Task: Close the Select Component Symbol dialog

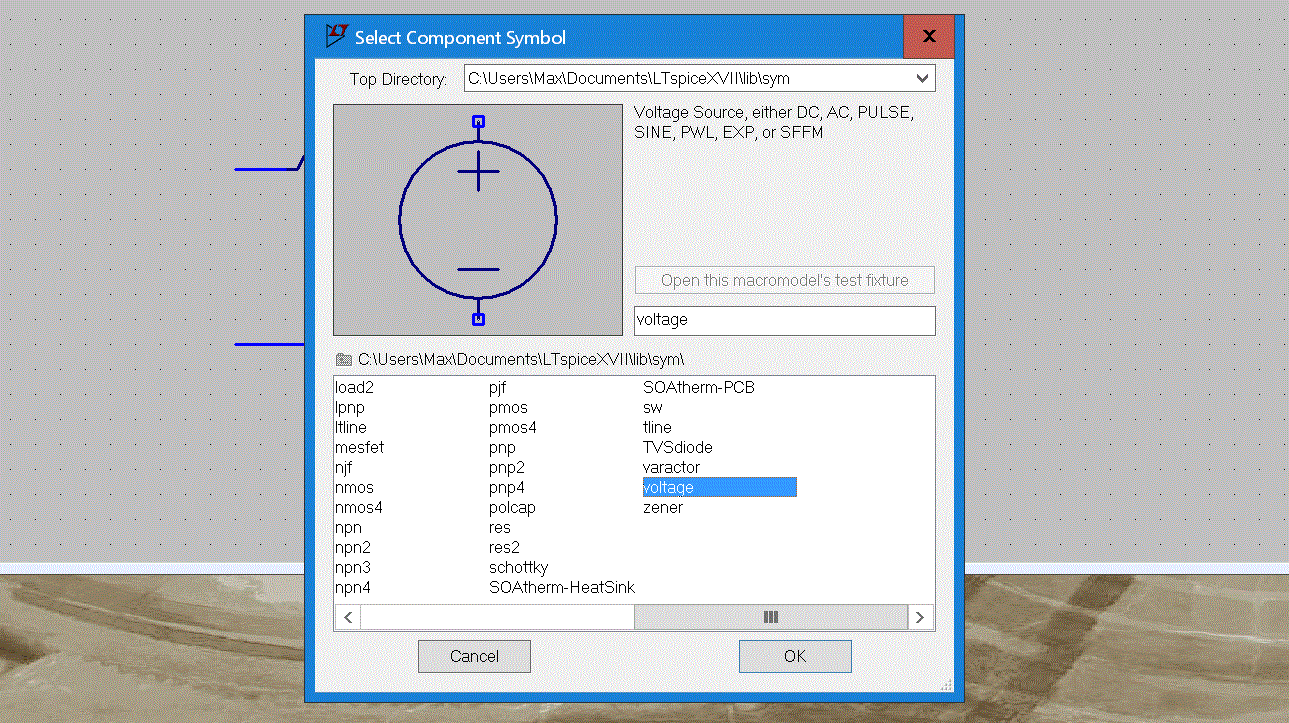Action: point(928,37)
